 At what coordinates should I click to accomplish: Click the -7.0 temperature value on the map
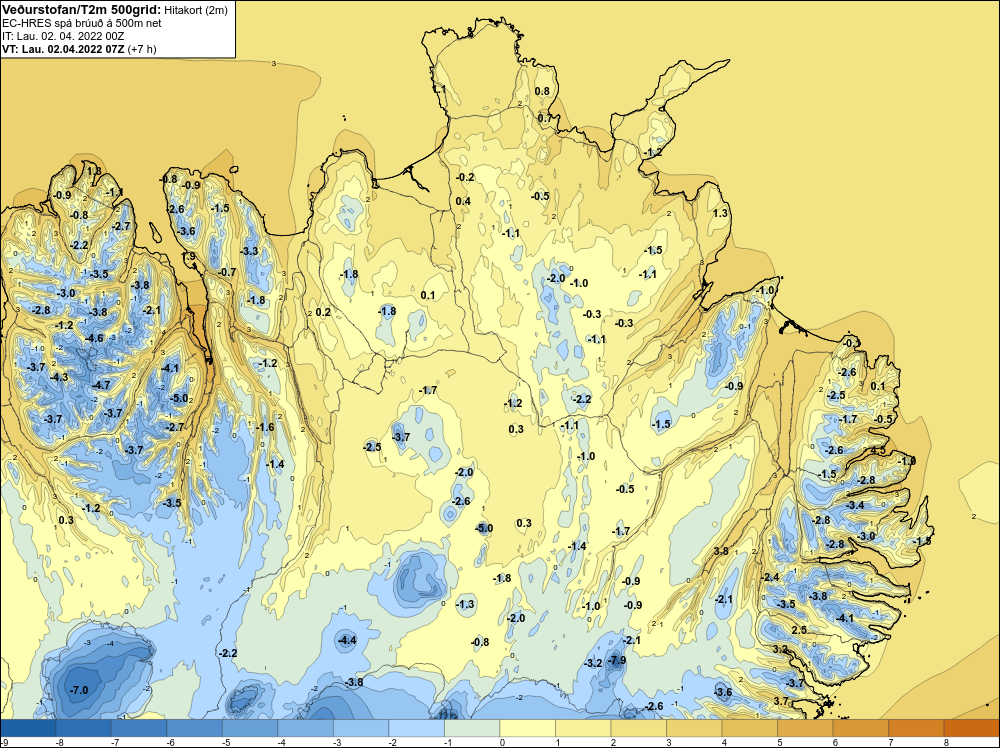click(78, 690)
